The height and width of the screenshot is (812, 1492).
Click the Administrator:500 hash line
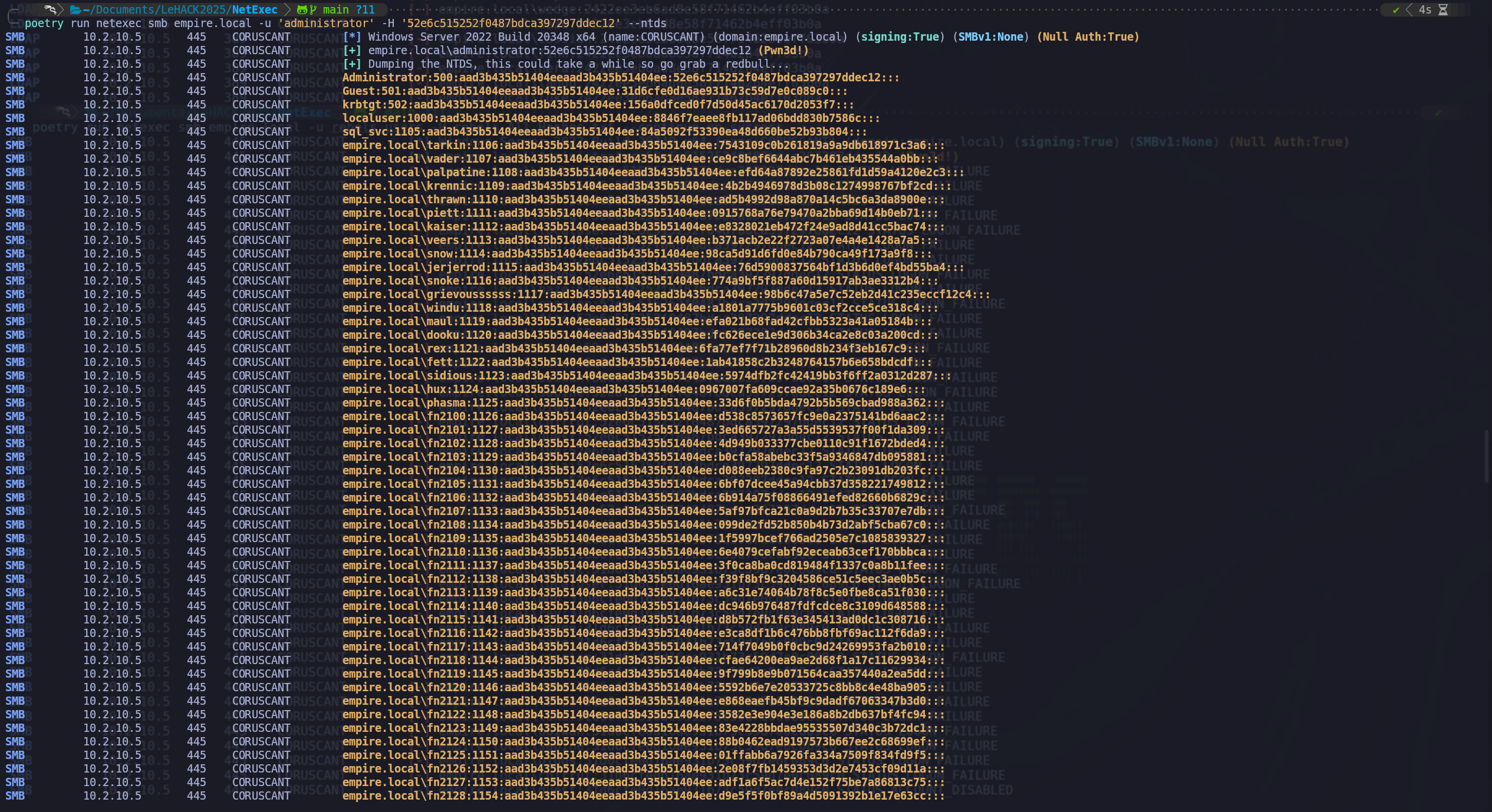pos(620,77)
